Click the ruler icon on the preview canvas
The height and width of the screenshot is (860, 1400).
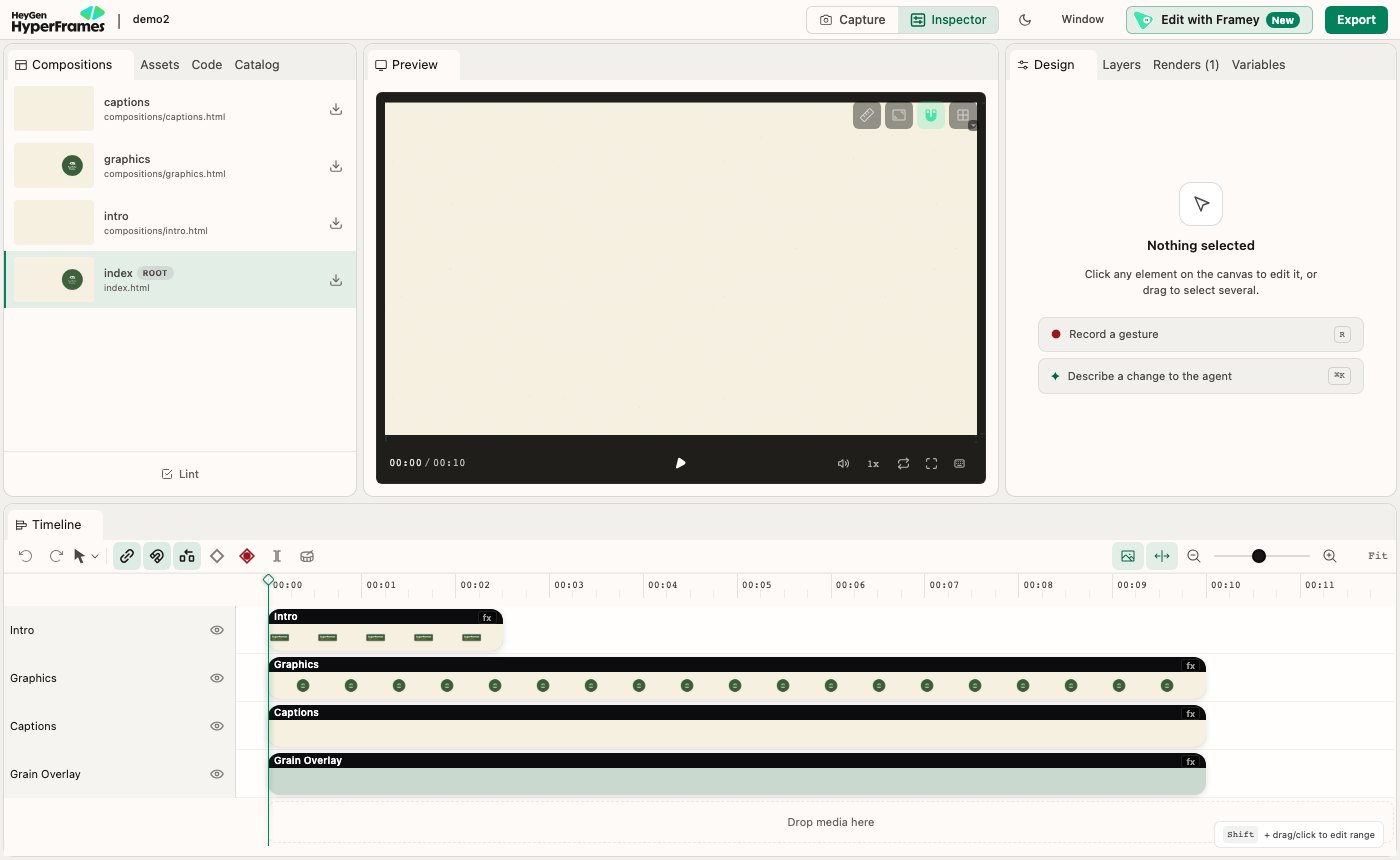[867, 115]
